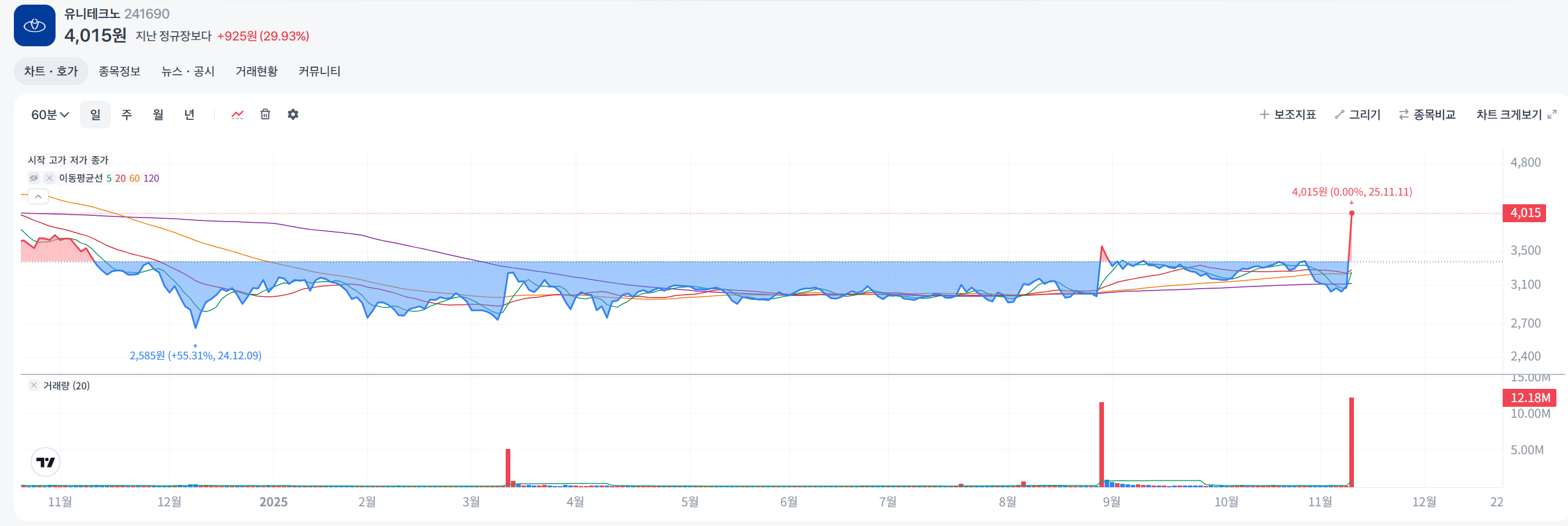Open the 뉴스 · 공시 tab
The height and width of the screenshot is (526, 1568).
[x=187, y=71]
